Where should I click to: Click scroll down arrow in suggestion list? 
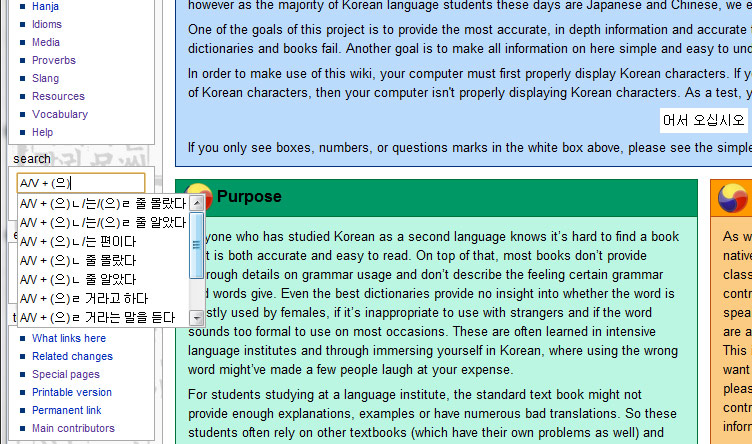coord(197,318)
